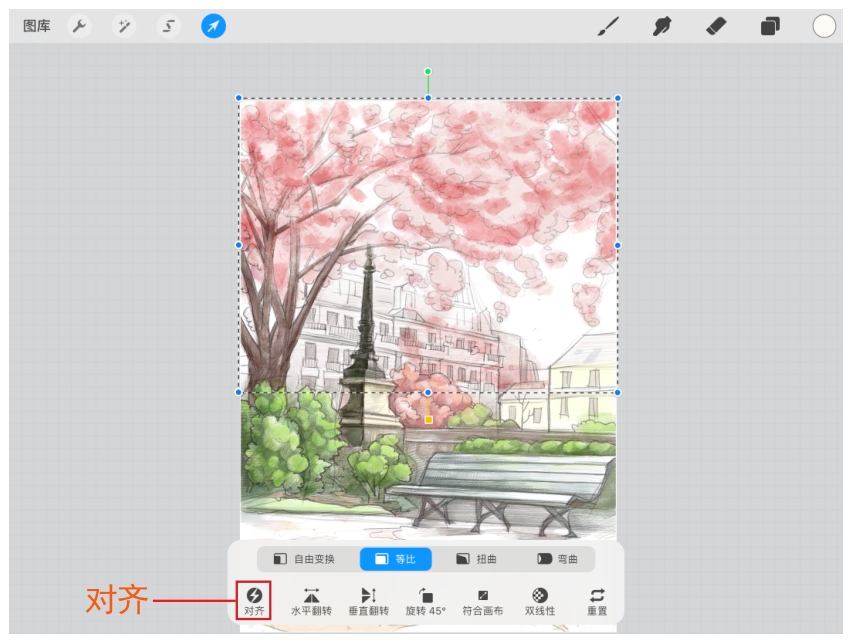The width and height of the screenshot is (858, 642).
Task: Open the active color circle
Action: coord(824,26)
